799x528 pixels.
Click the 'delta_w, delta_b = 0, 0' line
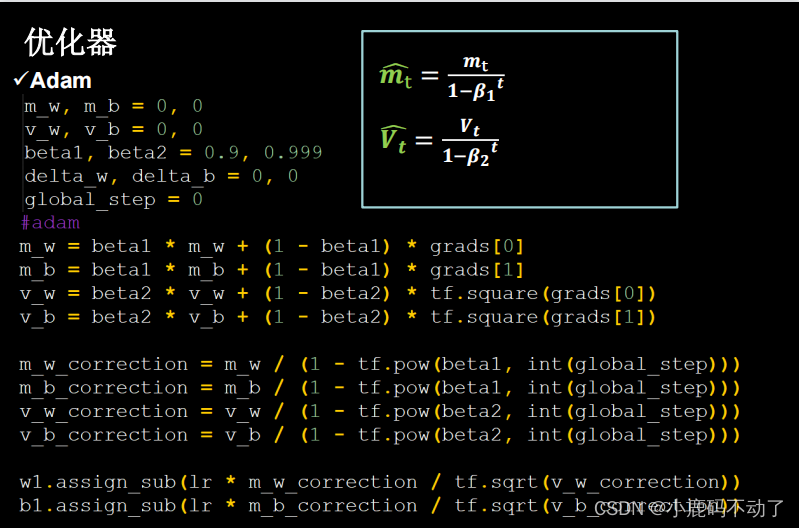pyautogui.click(x=161, y=176)
